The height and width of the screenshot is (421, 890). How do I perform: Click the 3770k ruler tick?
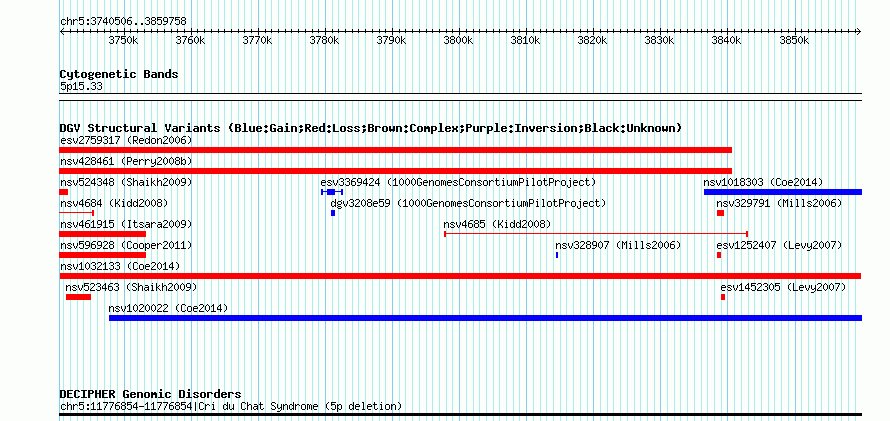[257, 40]
